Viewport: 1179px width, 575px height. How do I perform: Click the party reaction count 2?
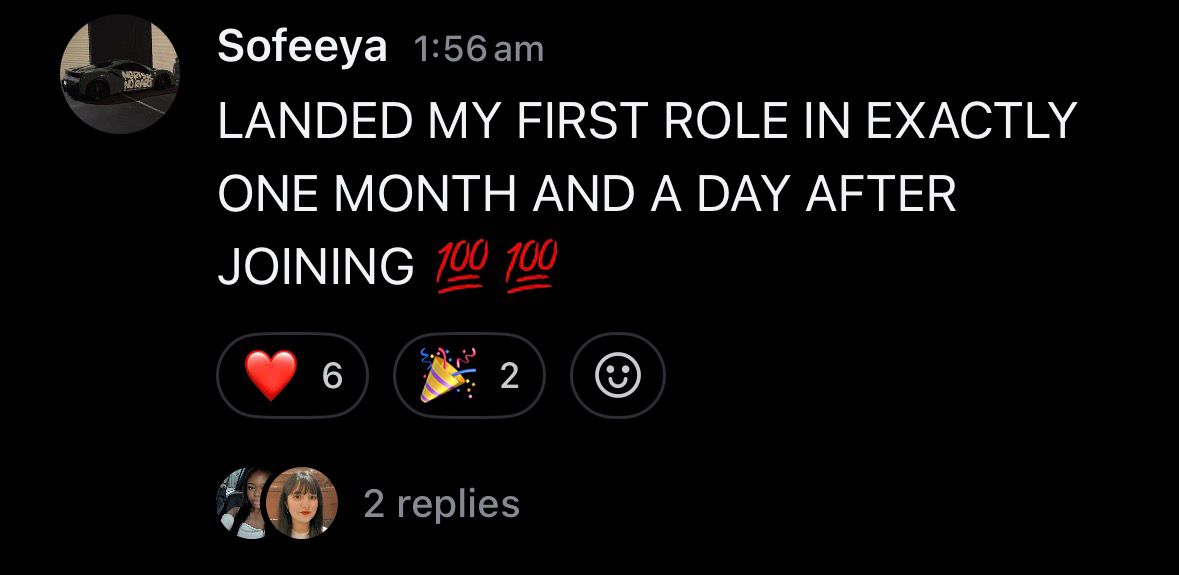[509, 377]
